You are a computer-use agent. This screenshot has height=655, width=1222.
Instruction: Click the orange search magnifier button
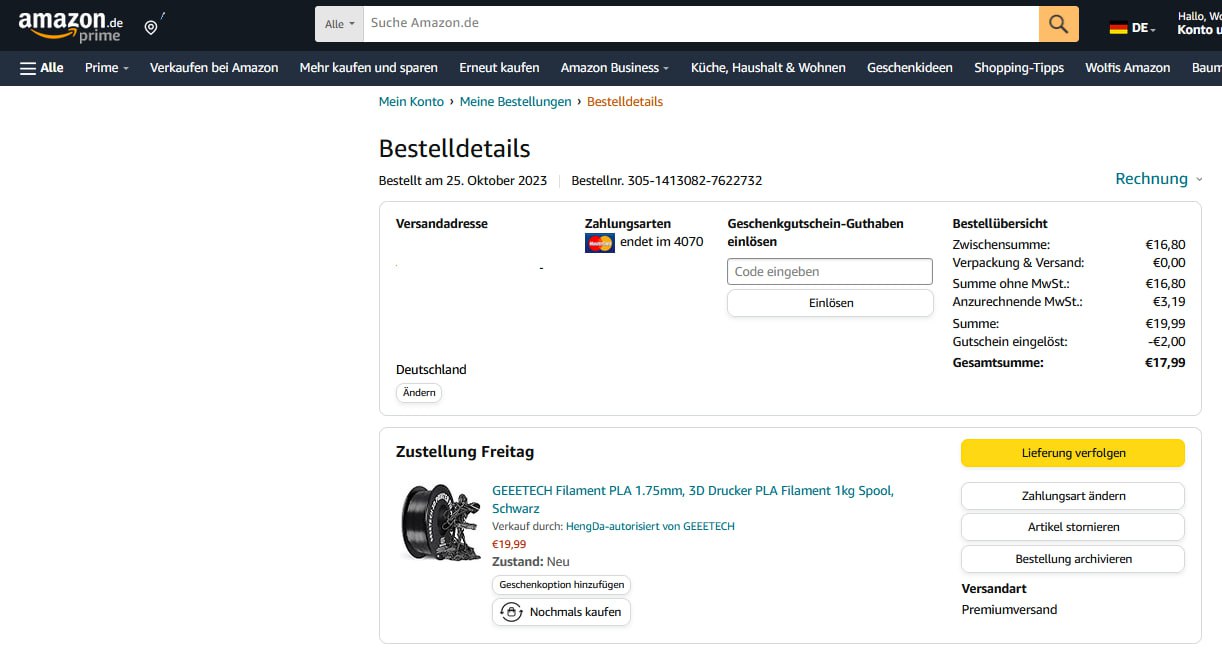[x=1059, y=23]
